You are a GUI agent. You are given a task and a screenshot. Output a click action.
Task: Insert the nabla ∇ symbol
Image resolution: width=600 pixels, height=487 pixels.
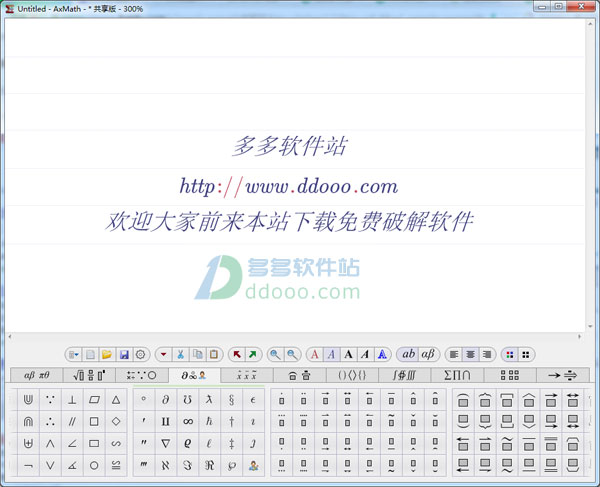[166, 443]
